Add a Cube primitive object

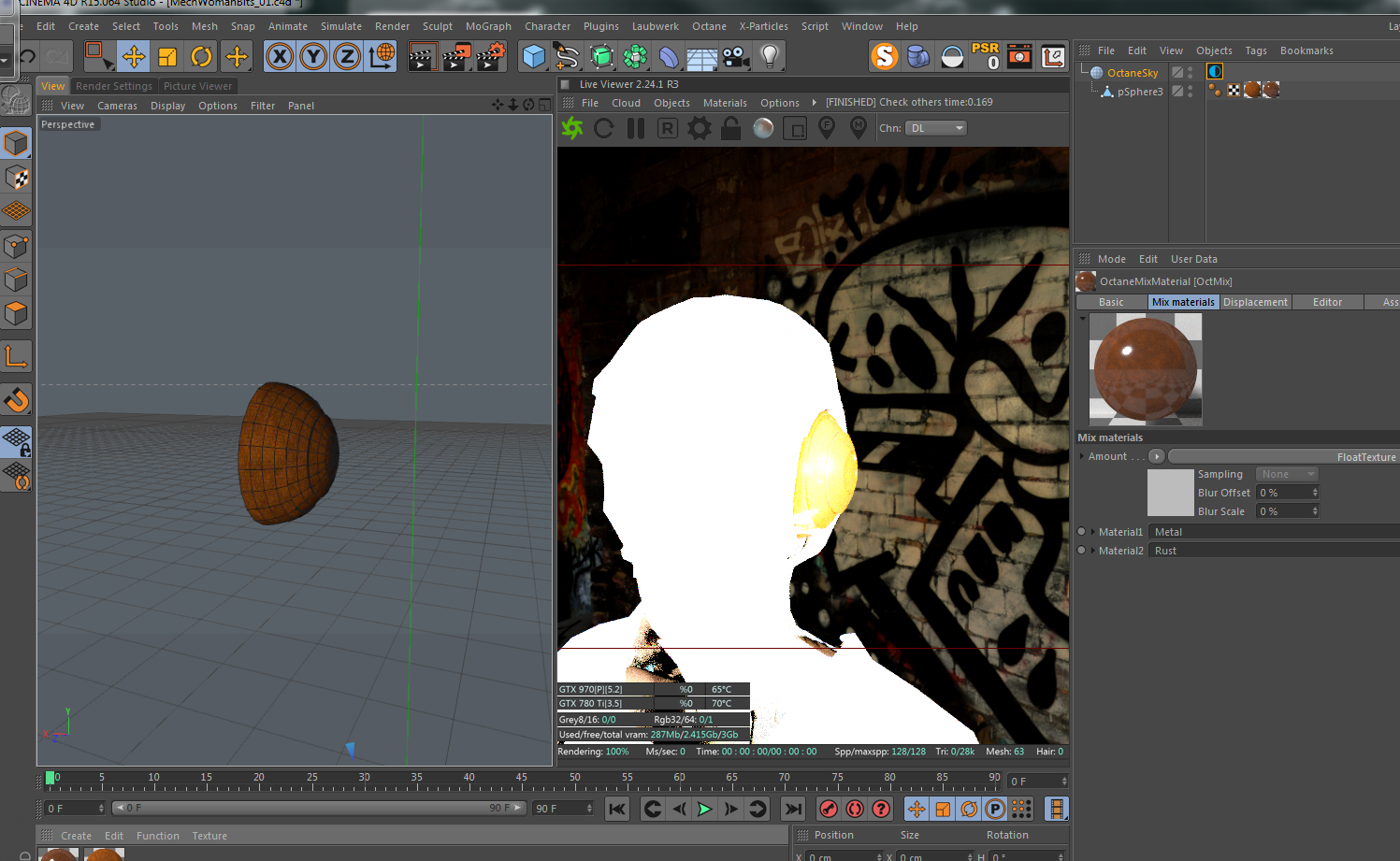[534, 57]
